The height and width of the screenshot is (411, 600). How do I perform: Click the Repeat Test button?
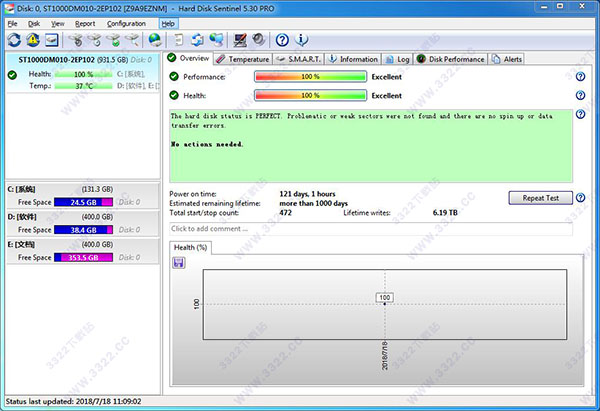tap(540, 198)
